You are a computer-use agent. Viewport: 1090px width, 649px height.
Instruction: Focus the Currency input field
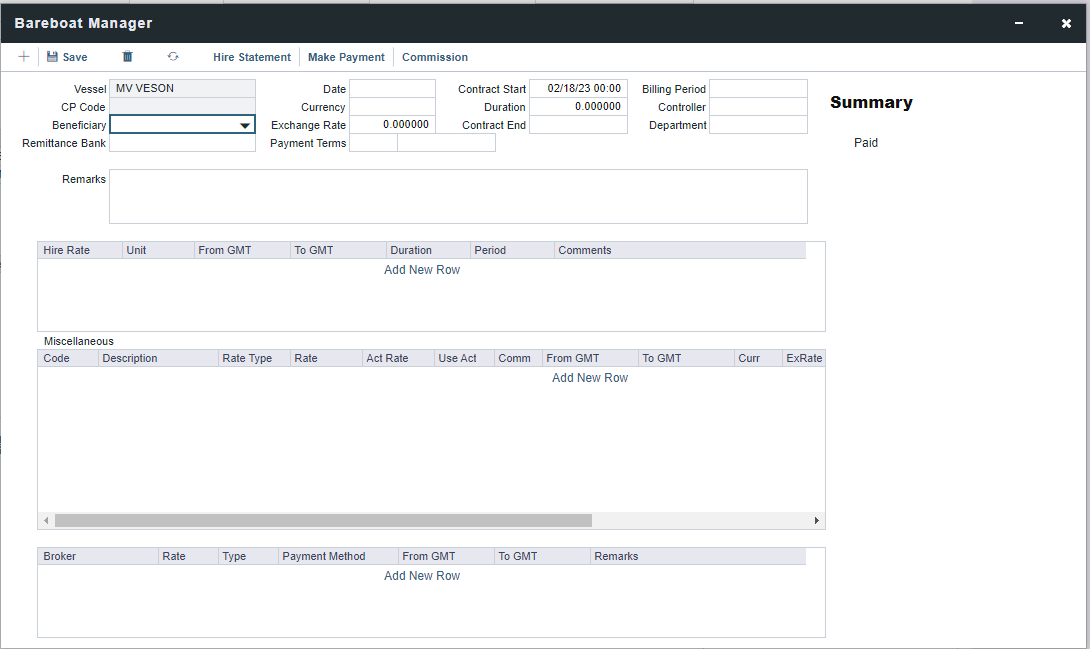click(x=392, y=107)
